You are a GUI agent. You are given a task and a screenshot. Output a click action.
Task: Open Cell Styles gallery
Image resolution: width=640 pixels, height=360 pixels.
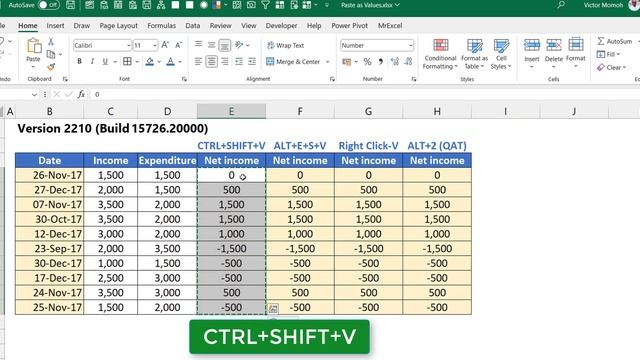501,54
